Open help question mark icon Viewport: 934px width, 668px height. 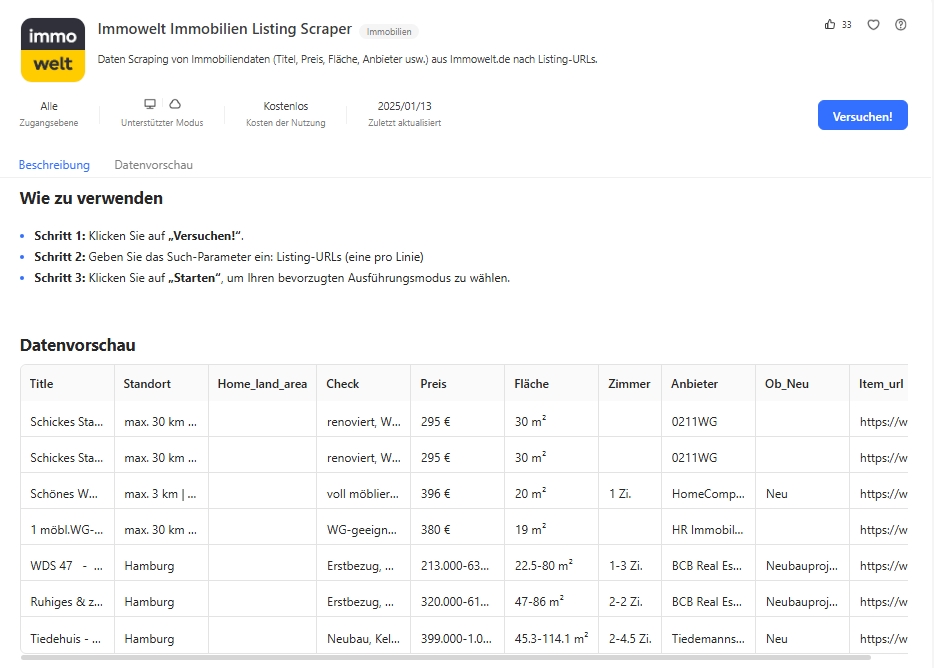click(x=901, y=24)
